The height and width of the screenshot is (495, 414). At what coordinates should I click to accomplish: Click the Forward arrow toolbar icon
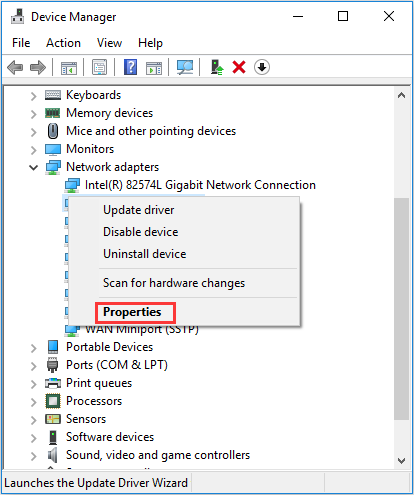pyautogui.click(x=38, y=68)
